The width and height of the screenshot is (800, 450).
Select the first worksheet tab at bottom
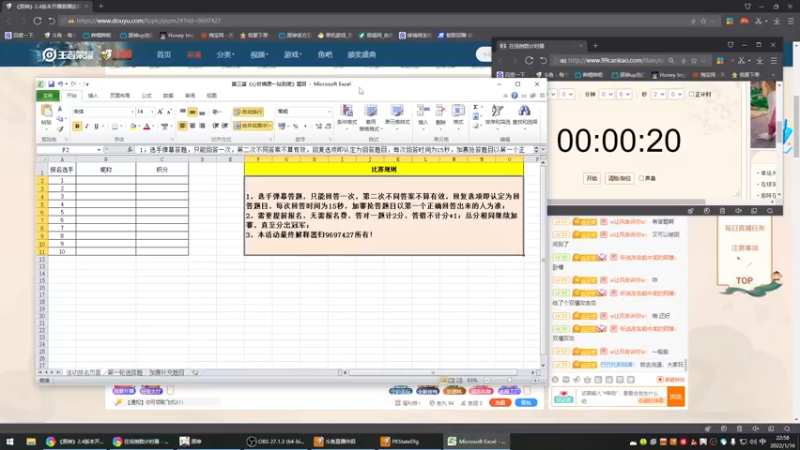point(84,373)
